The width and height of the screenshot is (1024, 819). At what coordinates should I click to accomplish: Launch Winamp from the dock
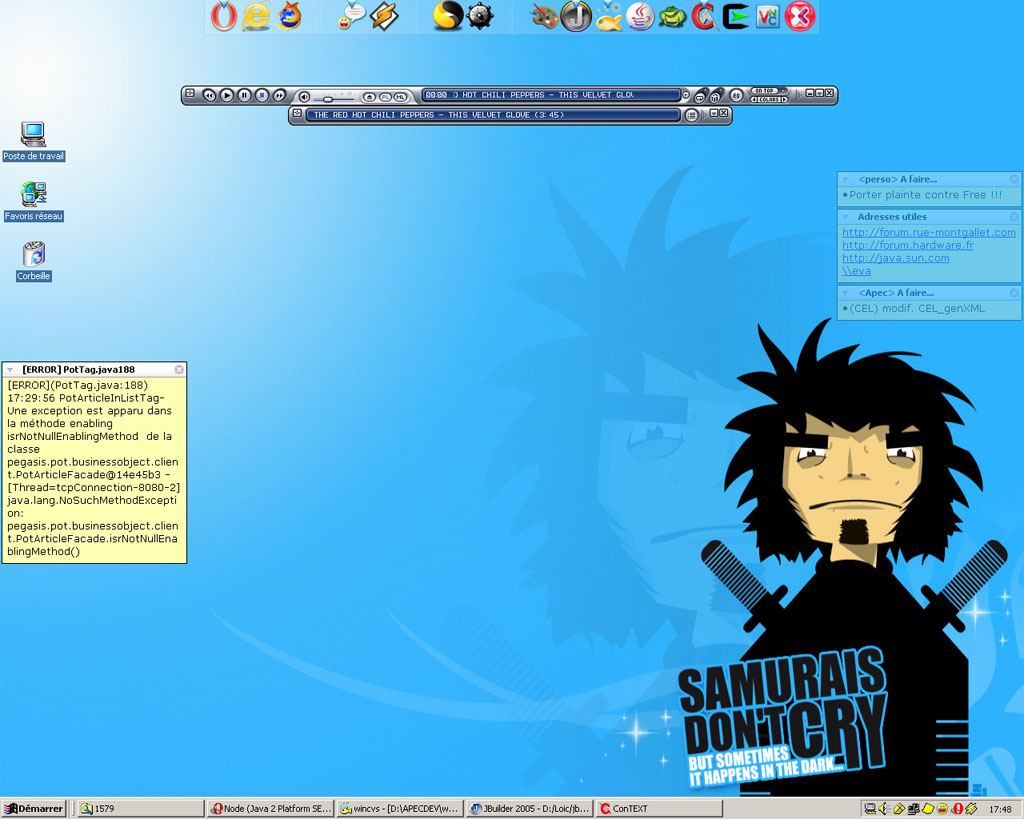pos(384,16)
